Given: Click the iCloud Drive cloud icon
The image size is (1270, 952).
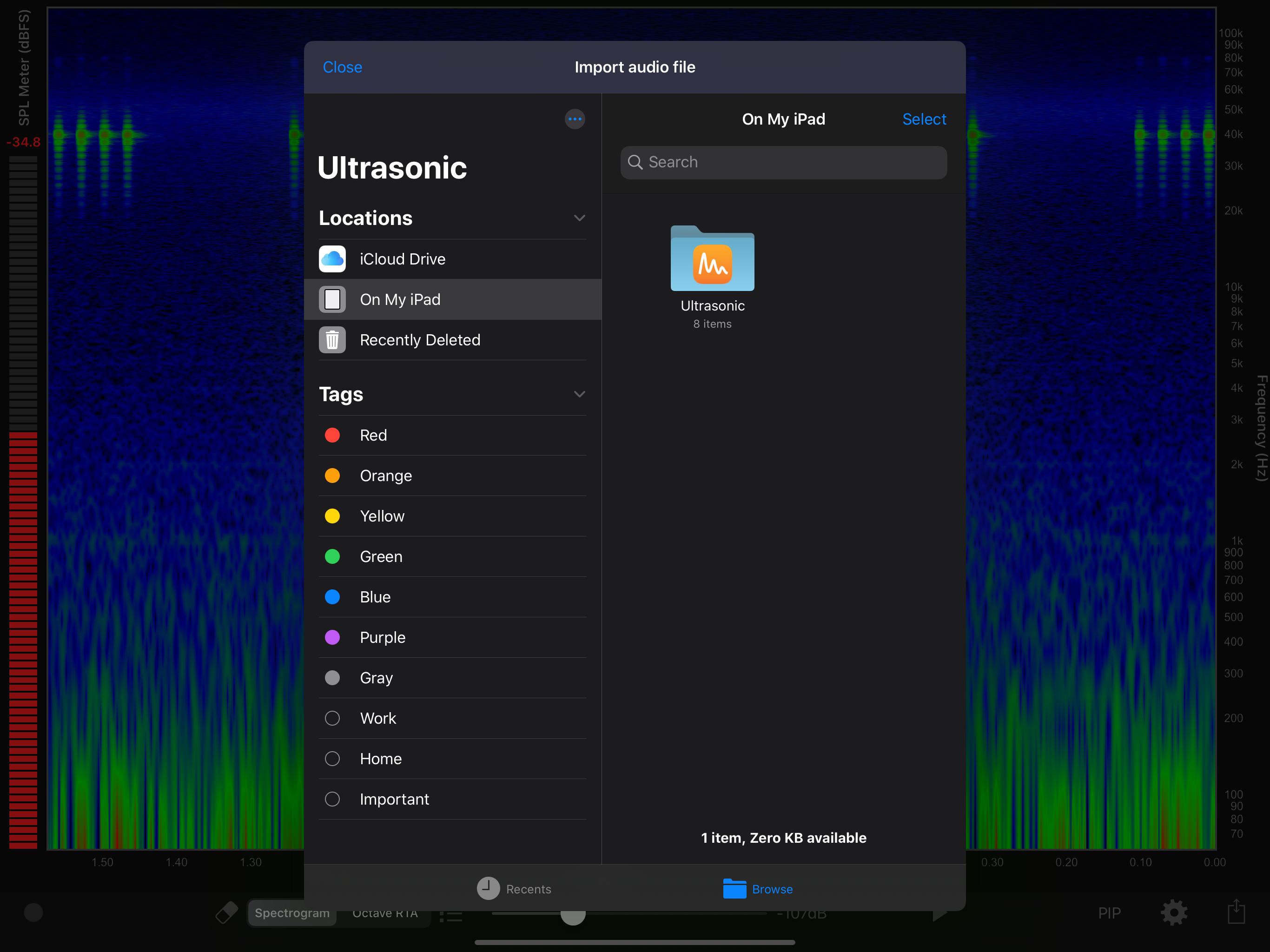Looking at the screenshot, I should [x=332, y=259].
